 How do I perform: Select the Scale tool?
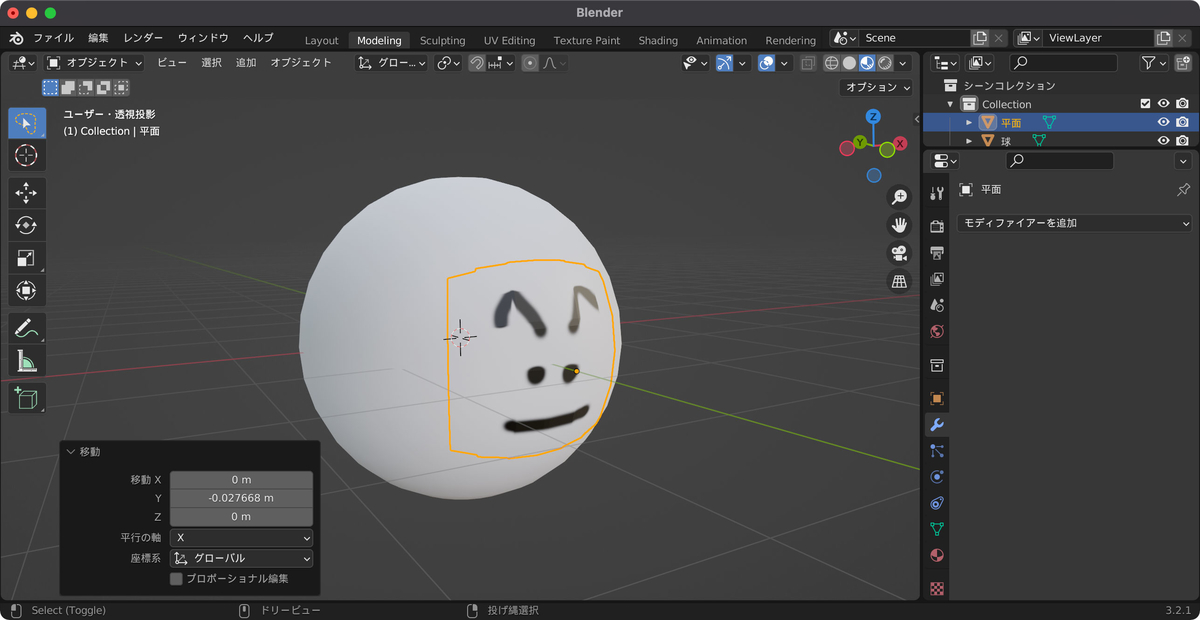click(27, 258)
